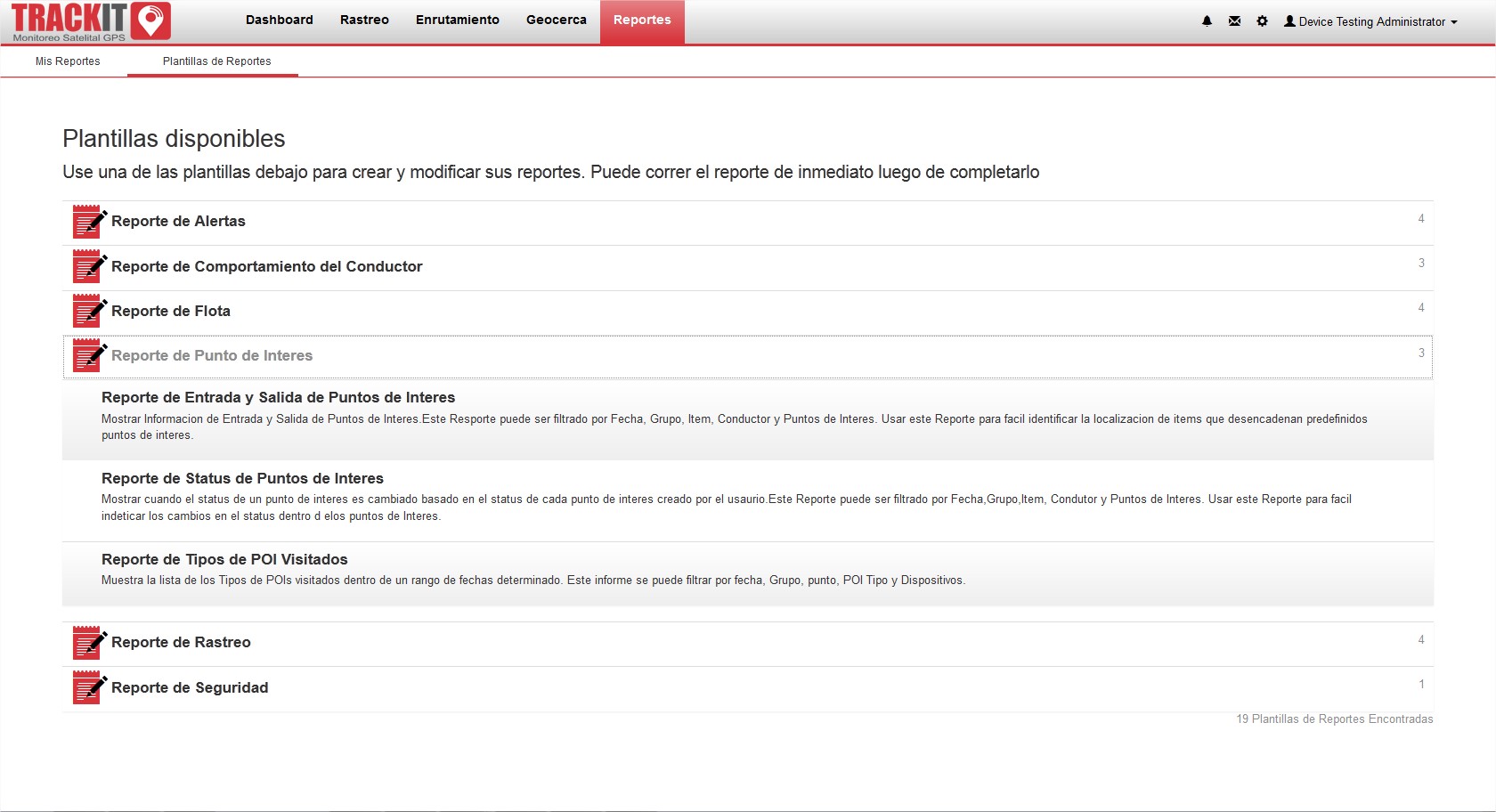The width and height of the screenshot is (1496, 812).
Task: Click the Reporte de Rastreo notepad icon
Action: [x=89, y=643]
